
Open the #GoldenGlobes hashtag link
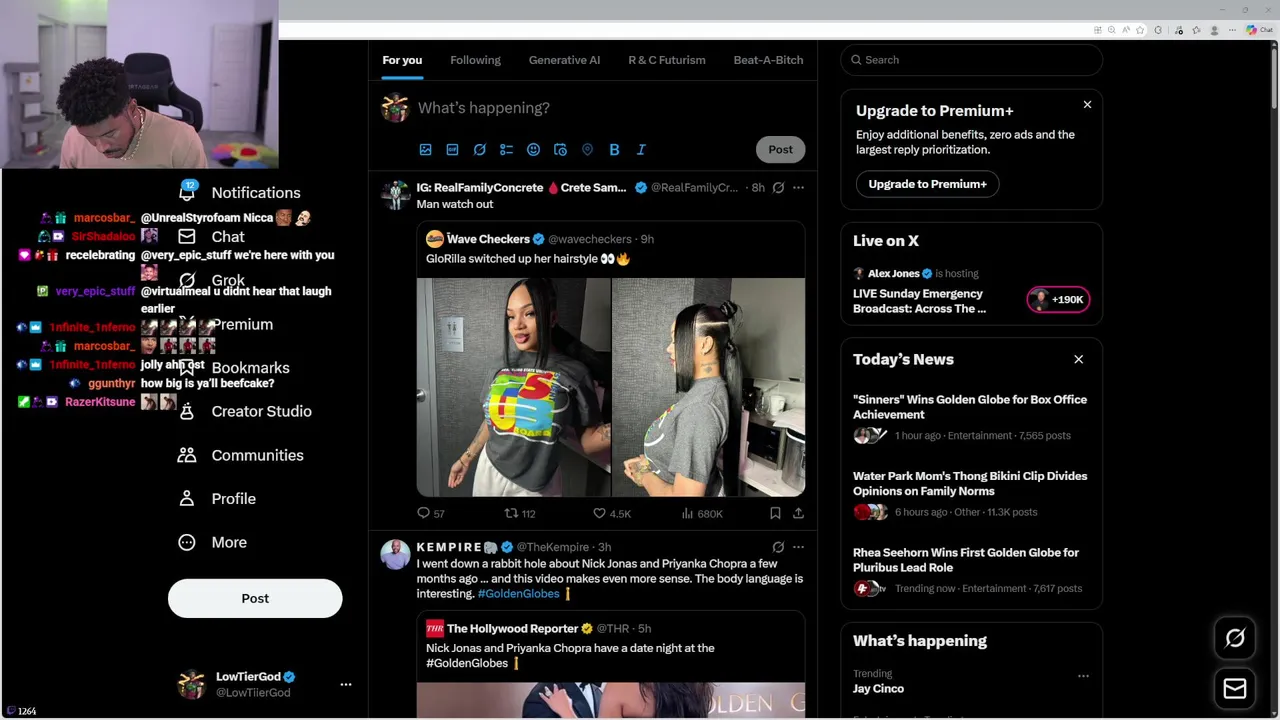point(518,594)
